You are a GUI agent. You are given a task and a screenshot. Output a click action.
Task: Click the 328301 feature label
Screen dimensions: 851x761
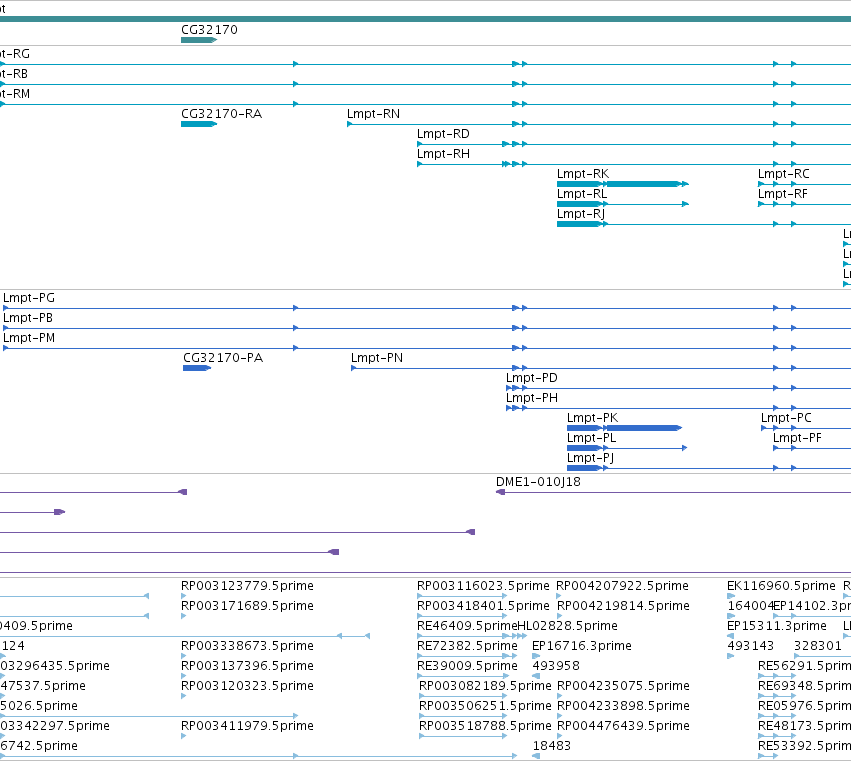click(817, 646)
